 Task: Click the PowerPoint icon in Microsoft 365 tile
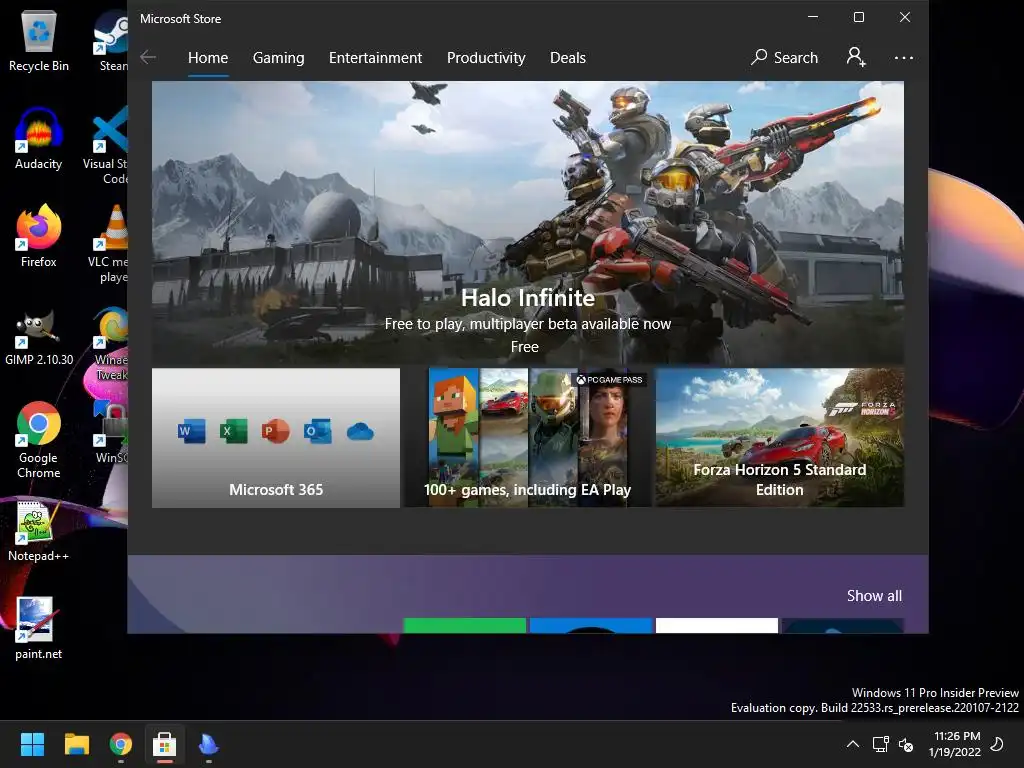pos(275,431)
